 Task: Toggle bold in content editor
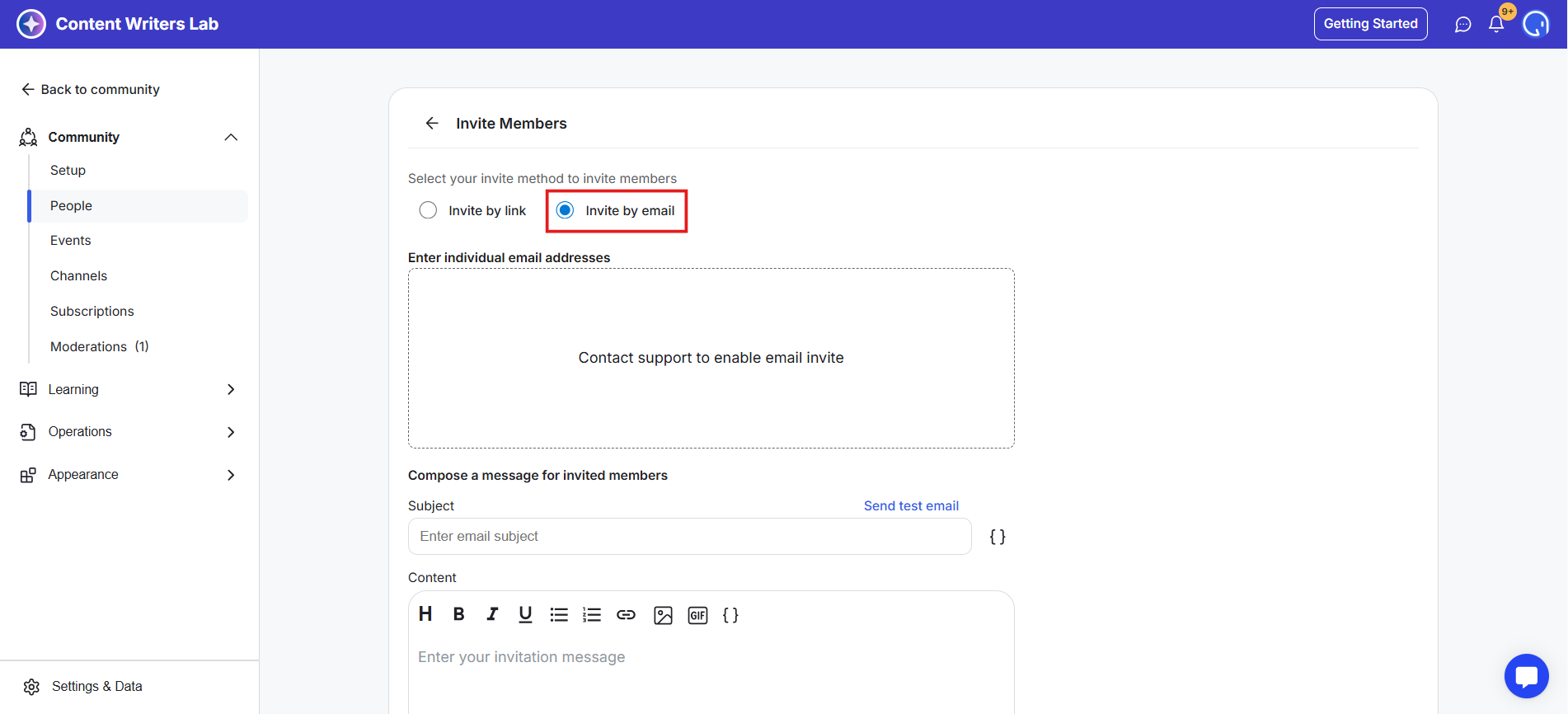click(459, 614)
